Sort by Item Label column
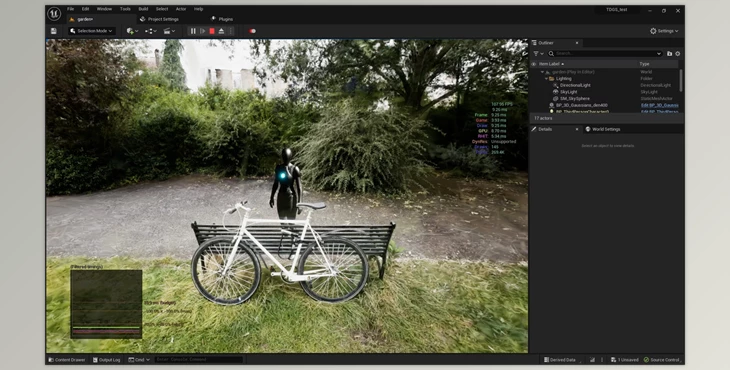 pos(551,64)
